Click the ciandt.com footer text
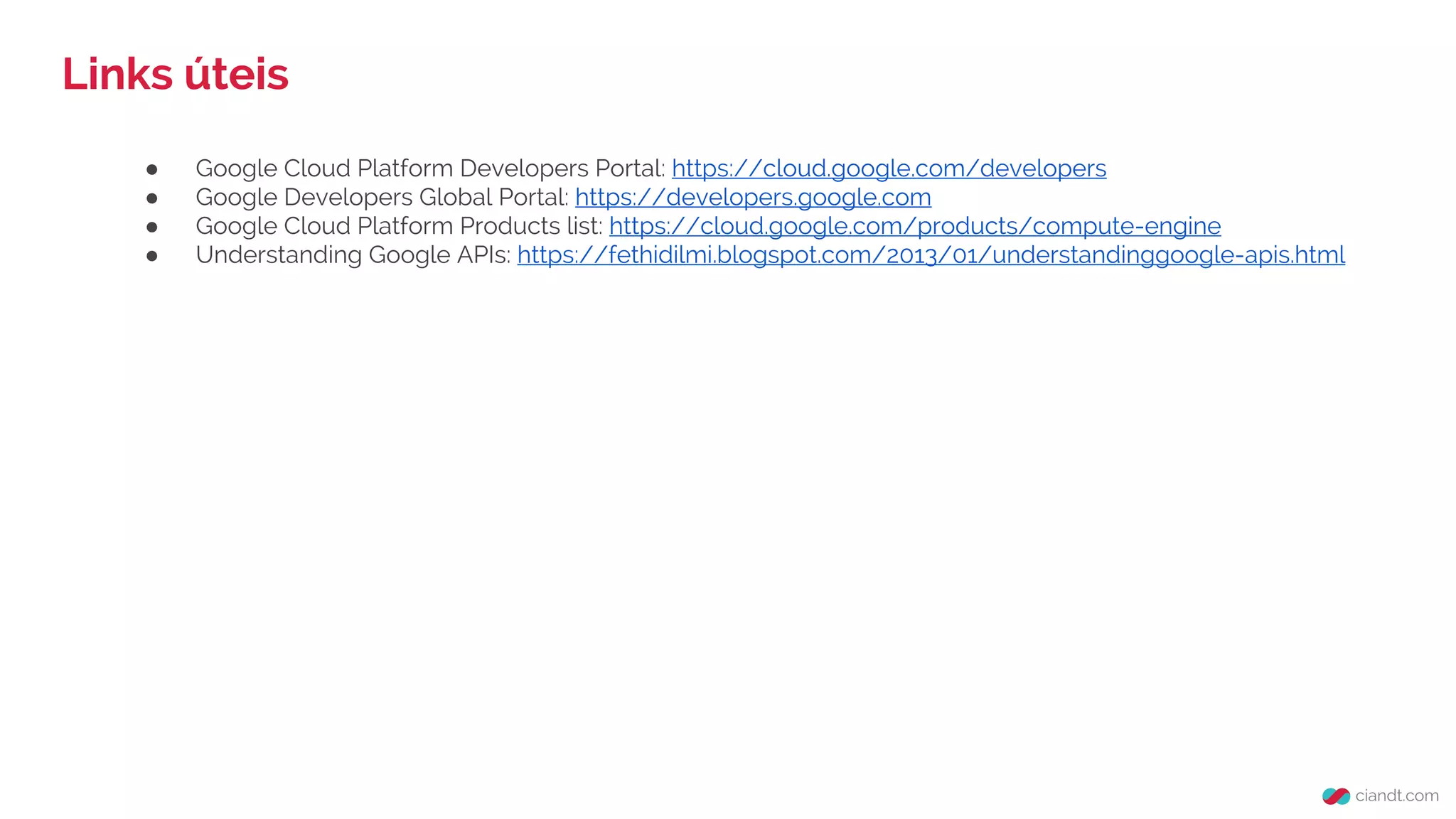 [x=1397, y=796]
